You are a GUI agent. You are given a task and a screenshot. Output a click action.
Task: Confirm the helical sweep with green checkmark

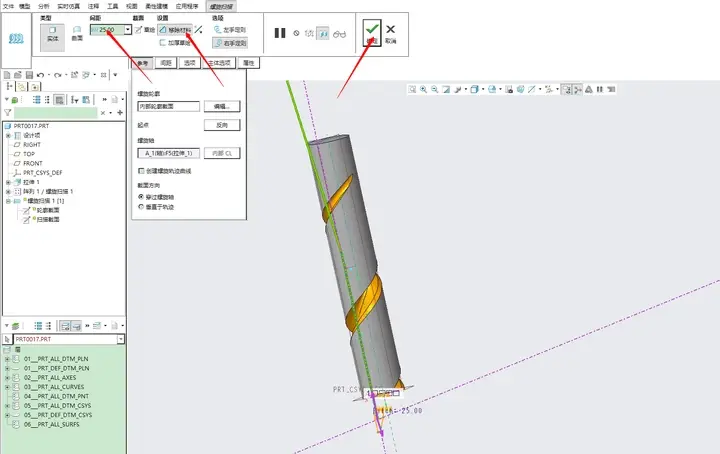[x=372, y=33]
